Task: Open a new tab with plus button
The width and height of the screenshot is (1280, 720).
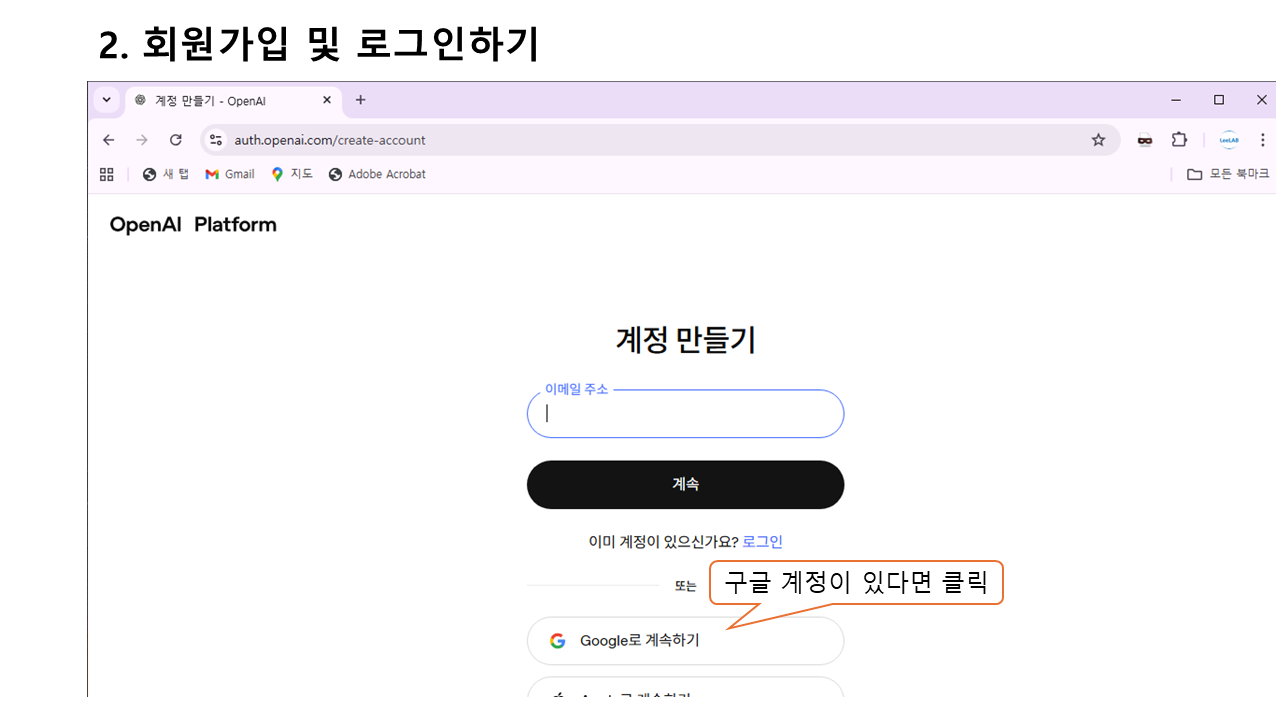Action: click(x=361, y=100)
